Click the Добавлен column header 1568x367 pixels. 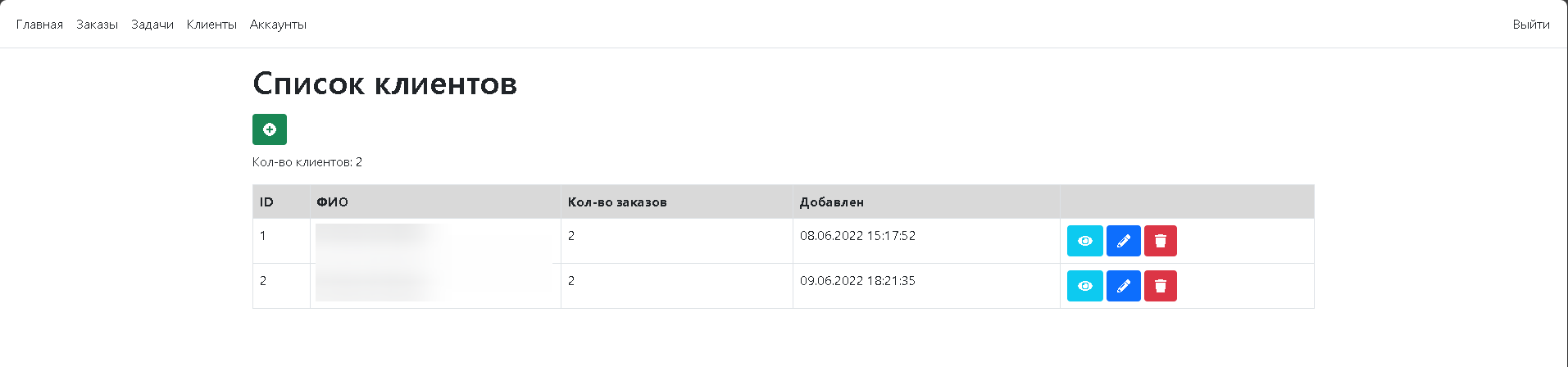click(x=831, y=202)
